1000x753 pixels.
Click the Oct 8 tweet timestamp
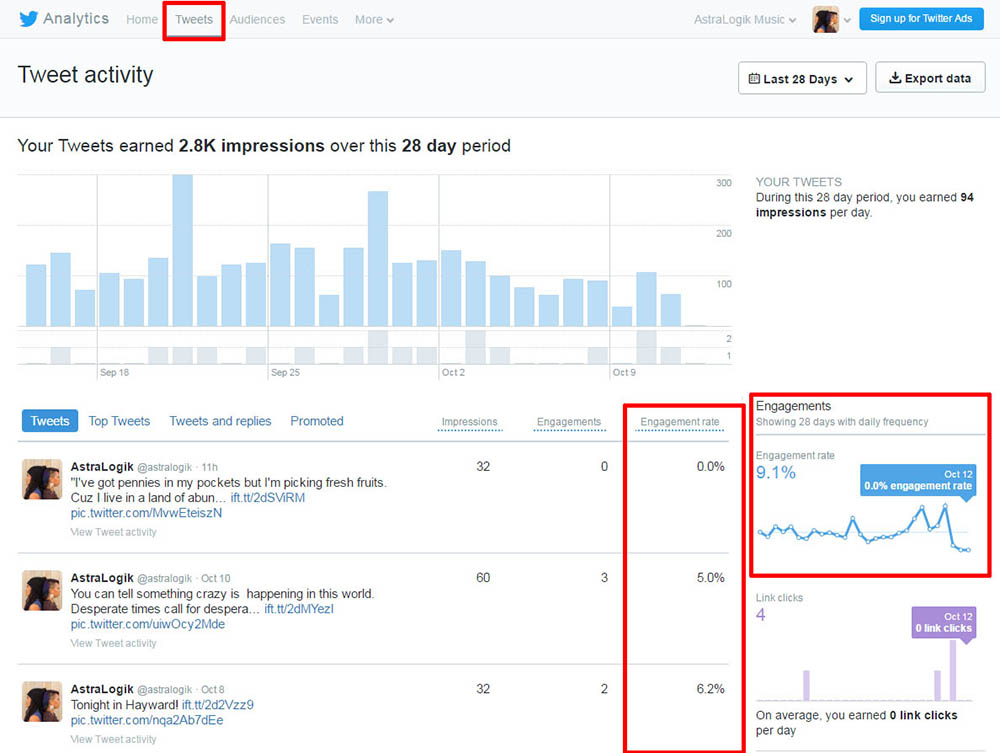(x=212, y=690)
